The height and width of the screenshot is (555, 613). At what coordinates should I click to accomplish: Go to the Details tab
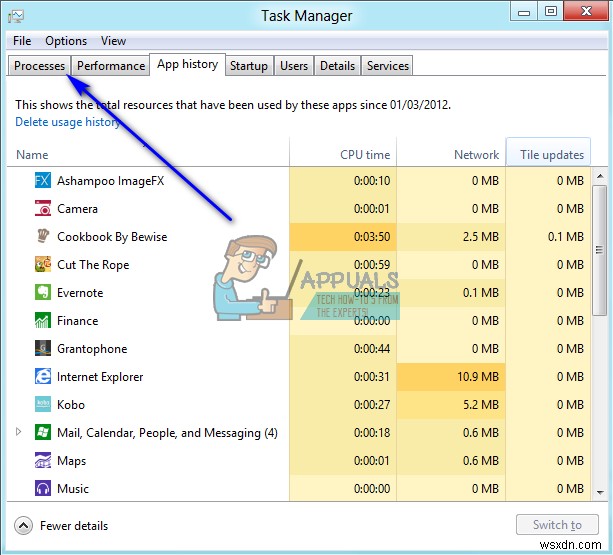(x=337, y=66)
